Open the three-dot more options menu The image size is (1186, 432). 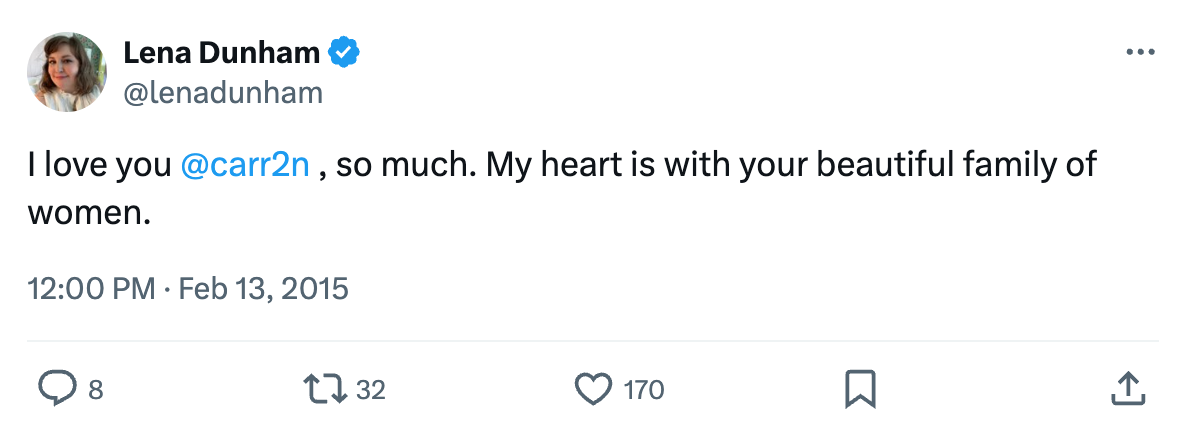click(x=1140, y=52)
